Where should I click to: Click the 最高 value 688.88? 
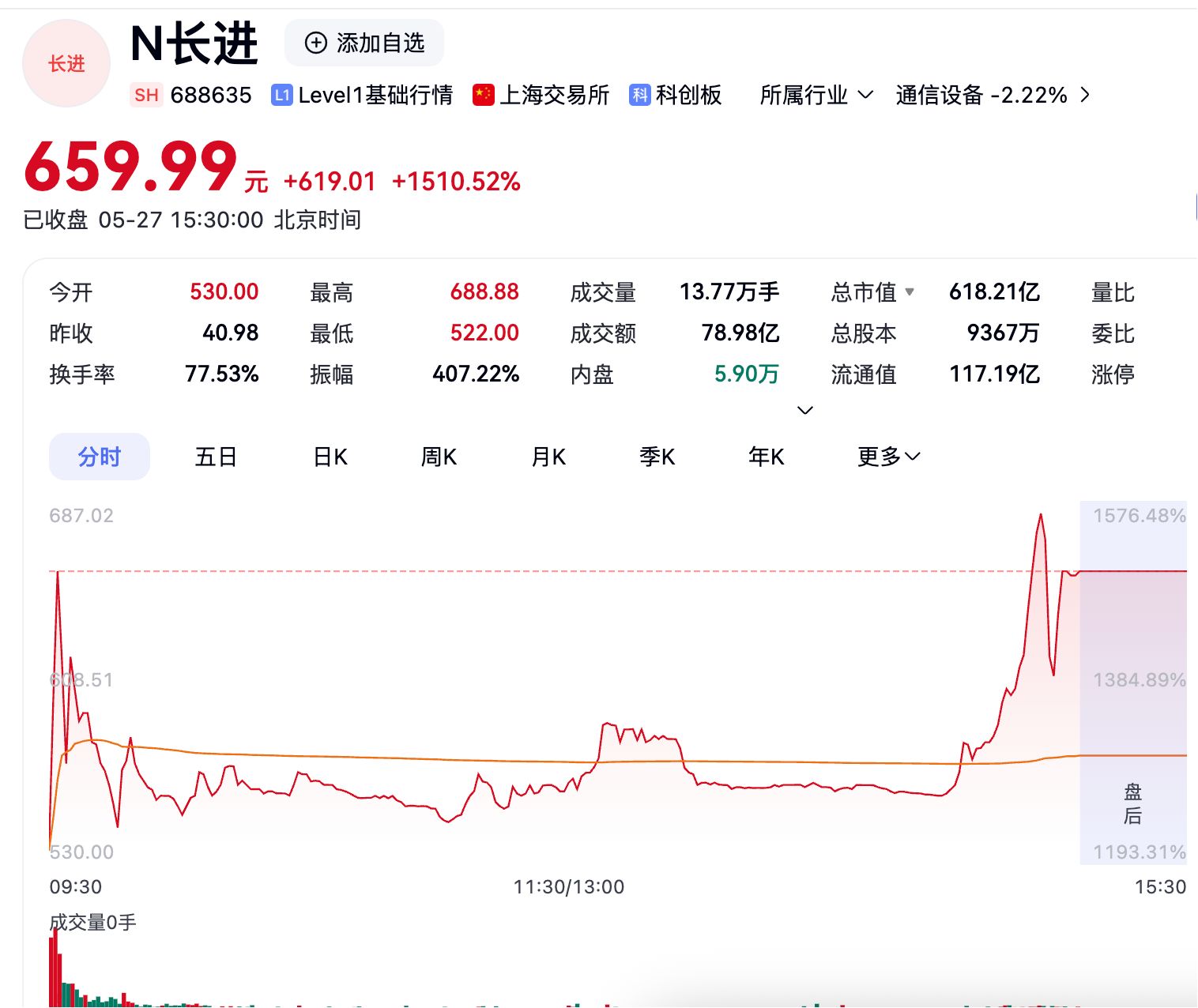click(484, 291)
